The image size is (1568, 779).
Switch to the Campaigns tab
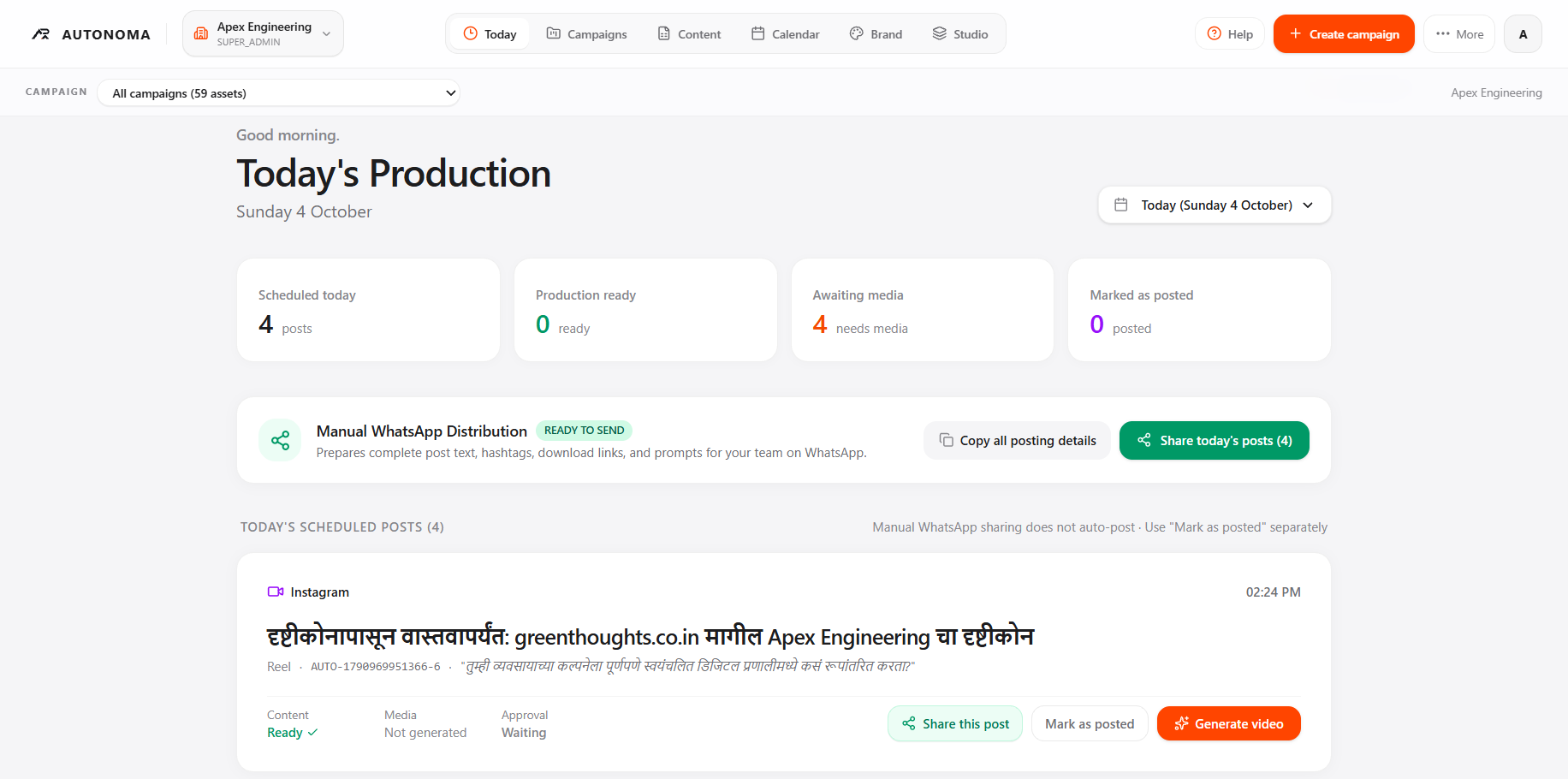586,34
